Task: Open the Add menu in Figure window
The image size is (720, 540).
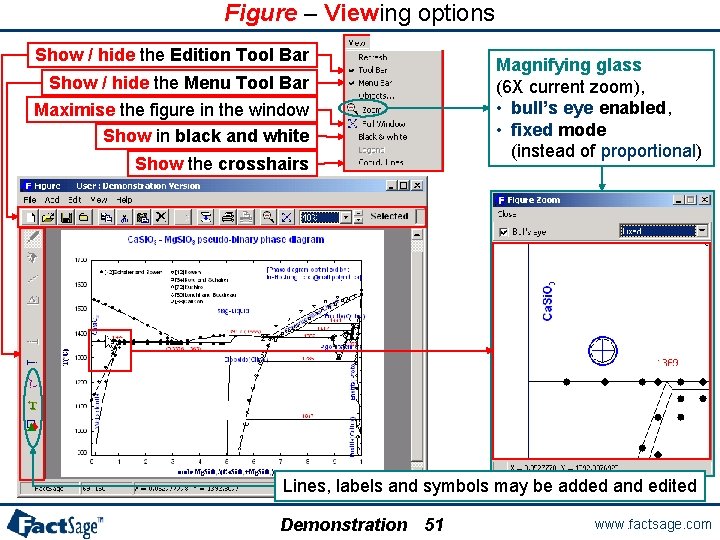Action: (52, 200)
